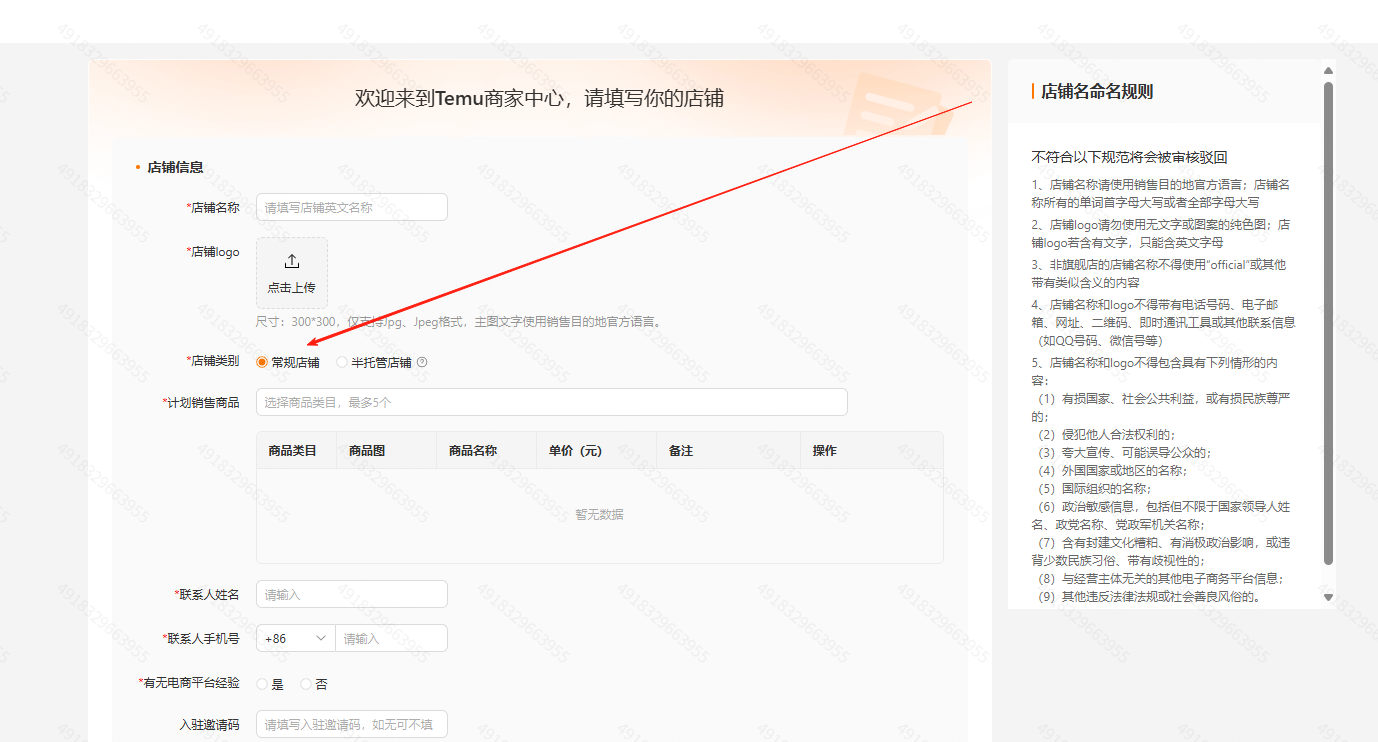
Task: Click the 店铺名称 input field
Action: (352, 207)
